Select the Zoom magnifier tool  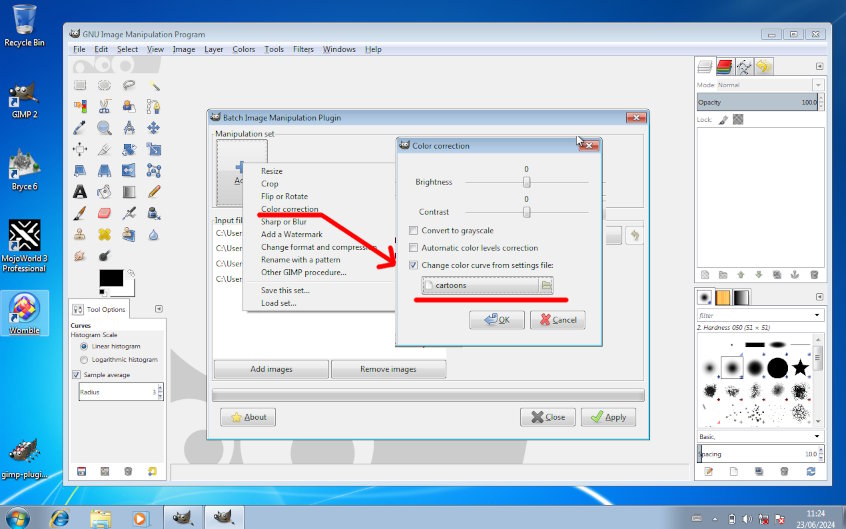(104, 128)
